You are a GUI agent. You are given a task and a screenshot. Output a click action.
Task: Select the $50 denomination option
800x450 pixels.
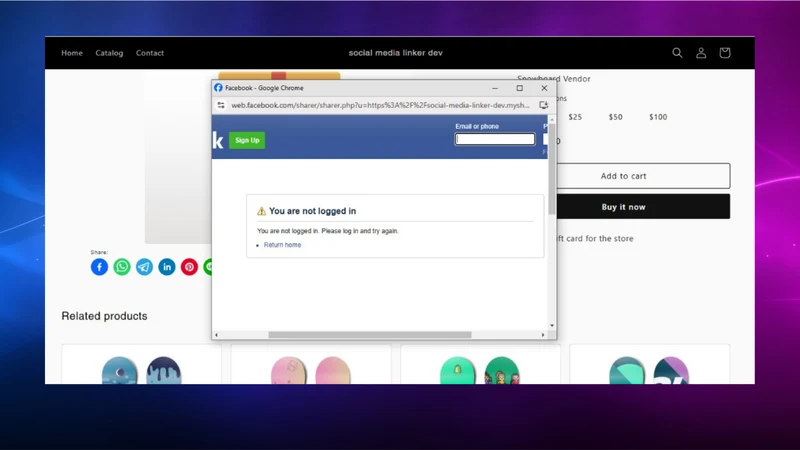tap(615, 117)
